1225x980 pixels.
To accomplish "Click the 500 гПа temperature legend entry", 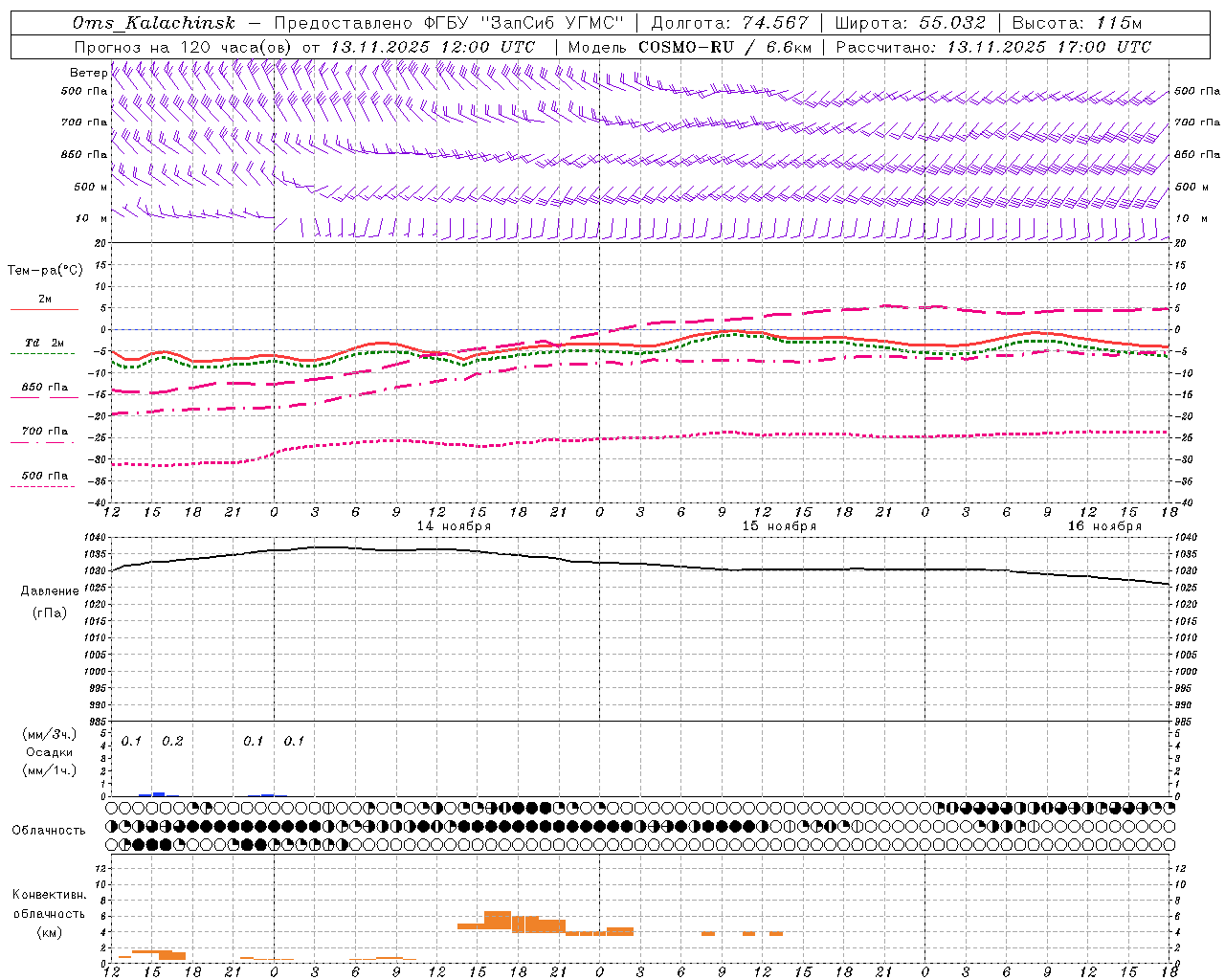I will click(45, 476).
